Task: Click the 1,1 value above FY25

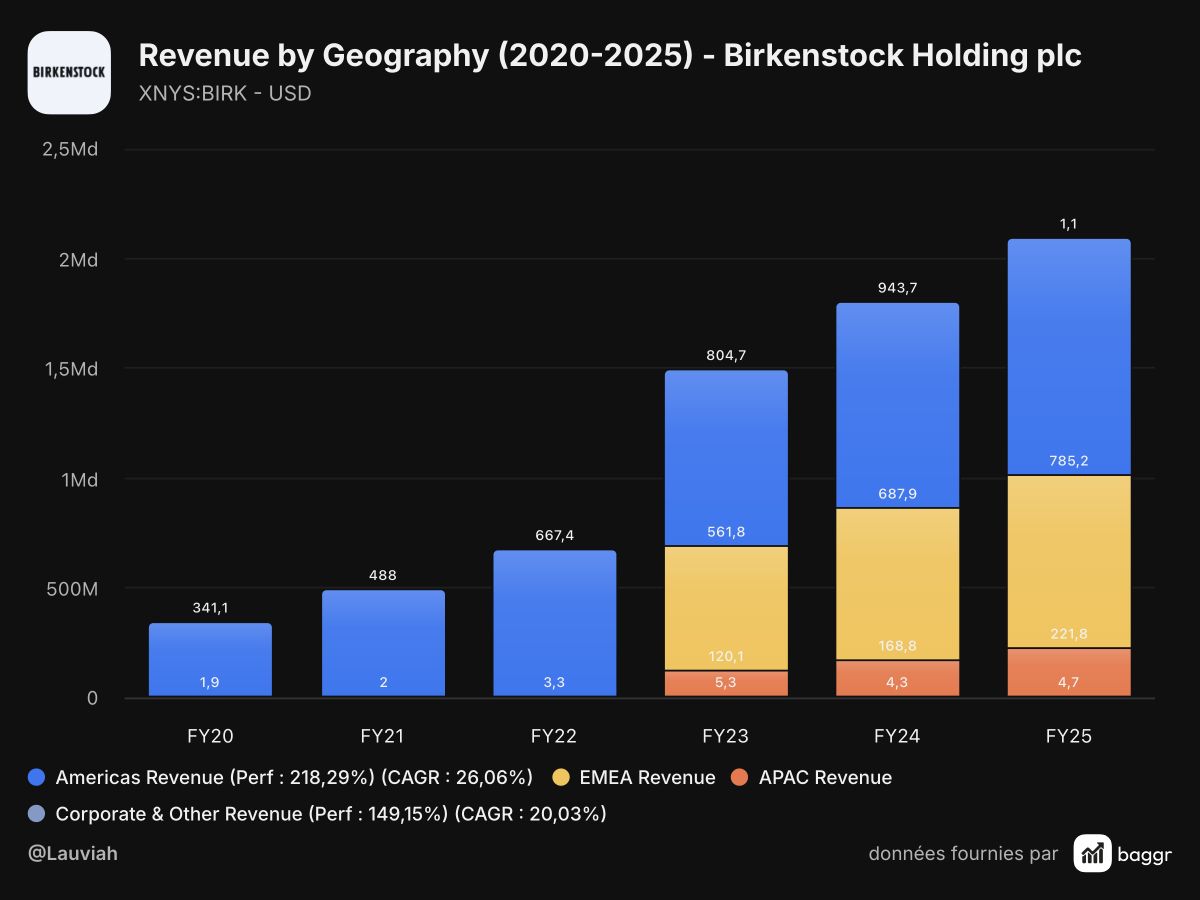Action: click(1069, 224)
